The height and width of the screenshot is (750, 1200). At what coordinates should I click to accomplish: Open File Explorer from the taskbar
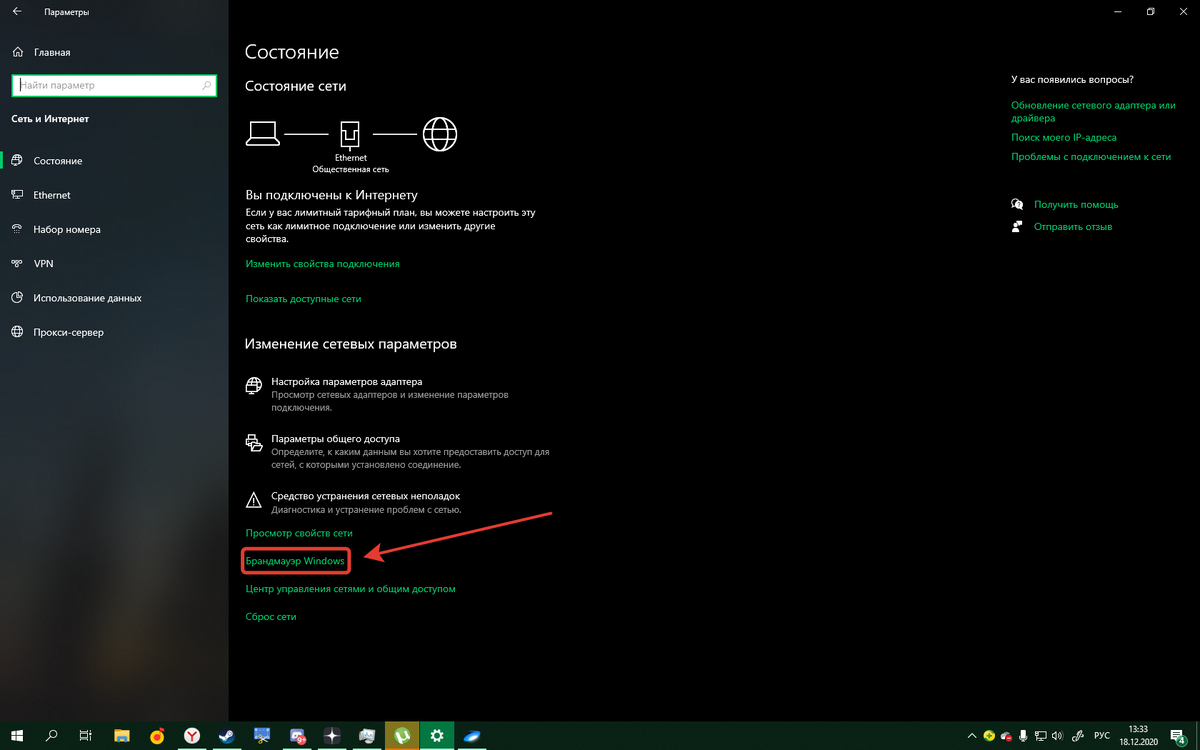click(x=122, y=735)
